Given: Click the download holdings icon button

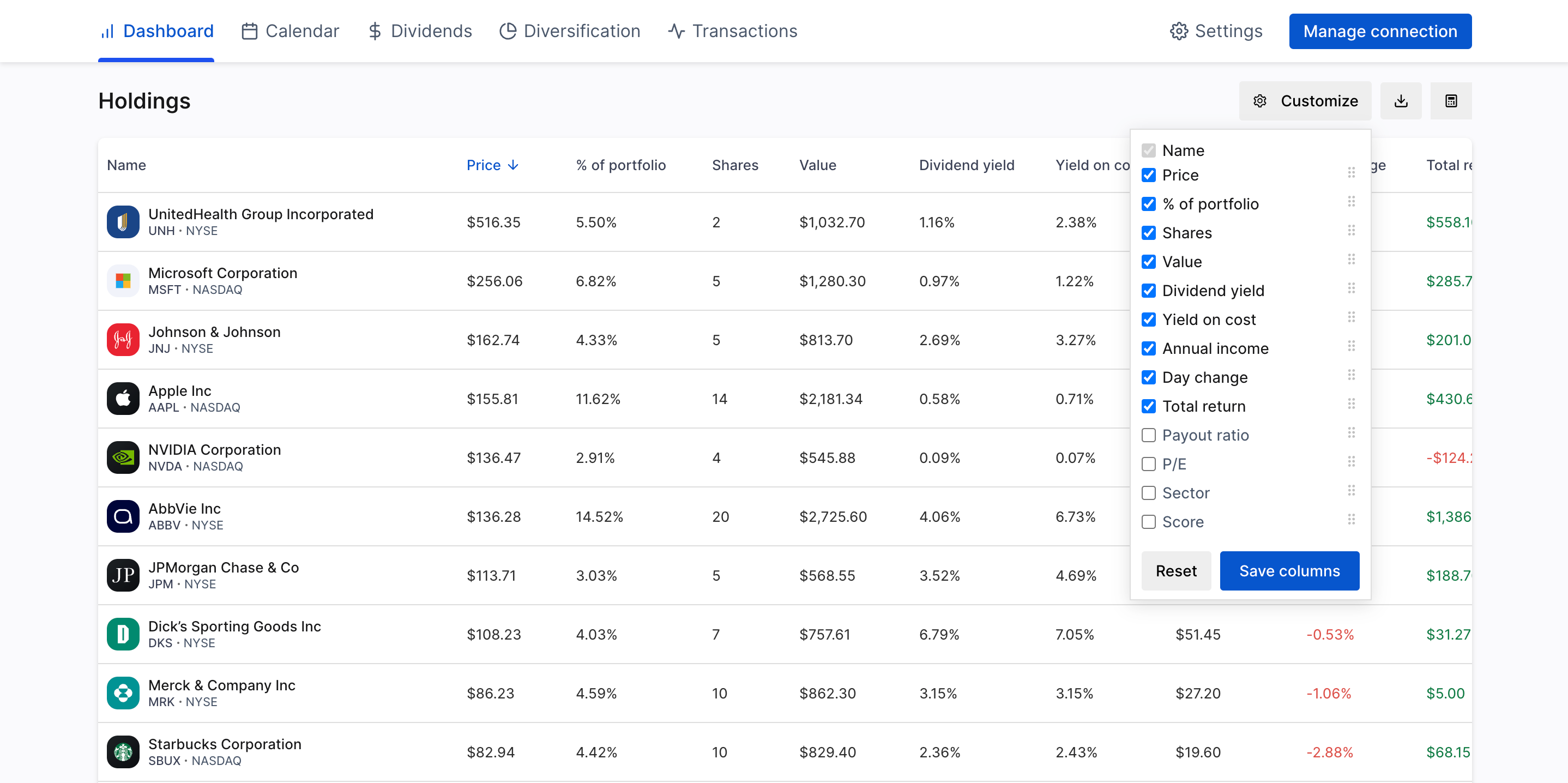Looking at the screenshot, I should [1401, 101].
